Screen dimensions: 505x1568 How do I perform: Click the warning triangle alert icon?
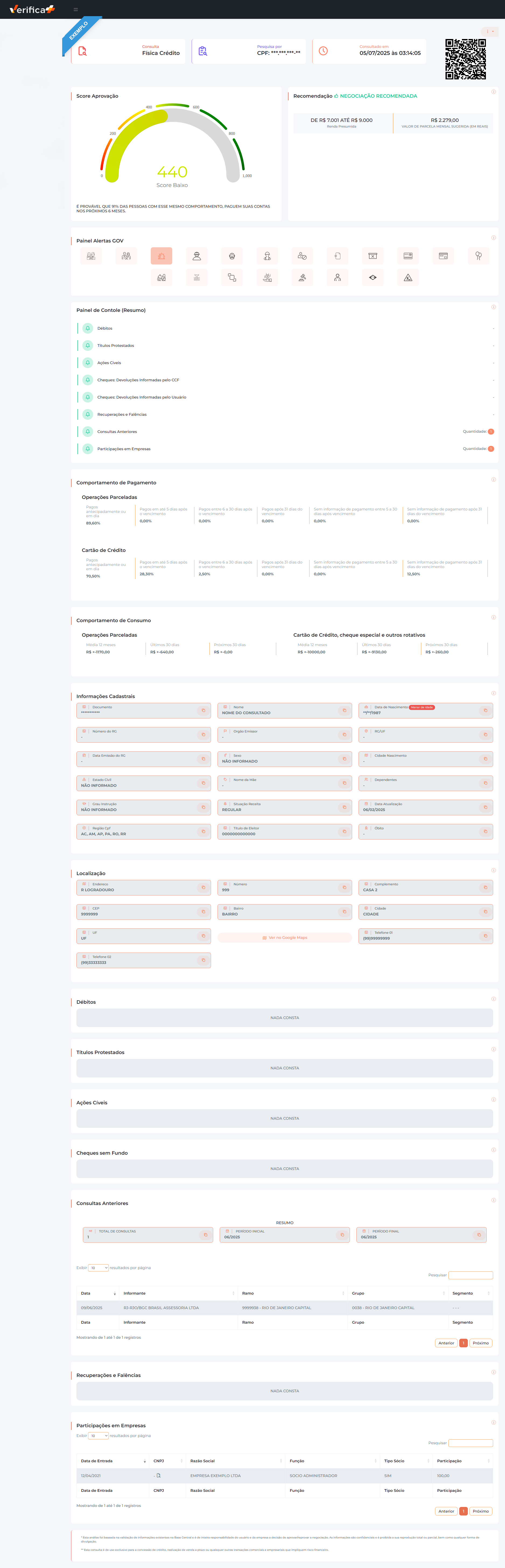(x=408, y=277)
